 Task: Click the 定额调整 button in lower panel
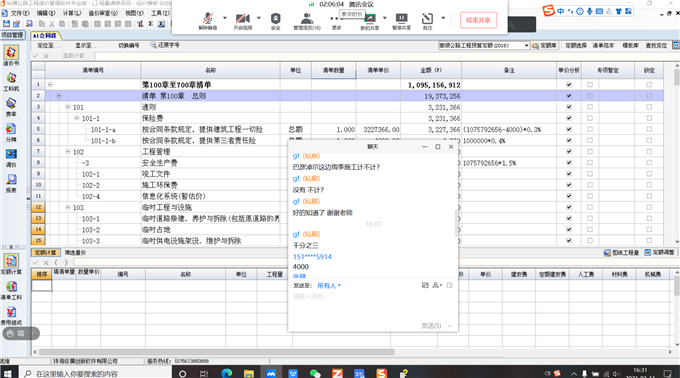coord(659,252)
